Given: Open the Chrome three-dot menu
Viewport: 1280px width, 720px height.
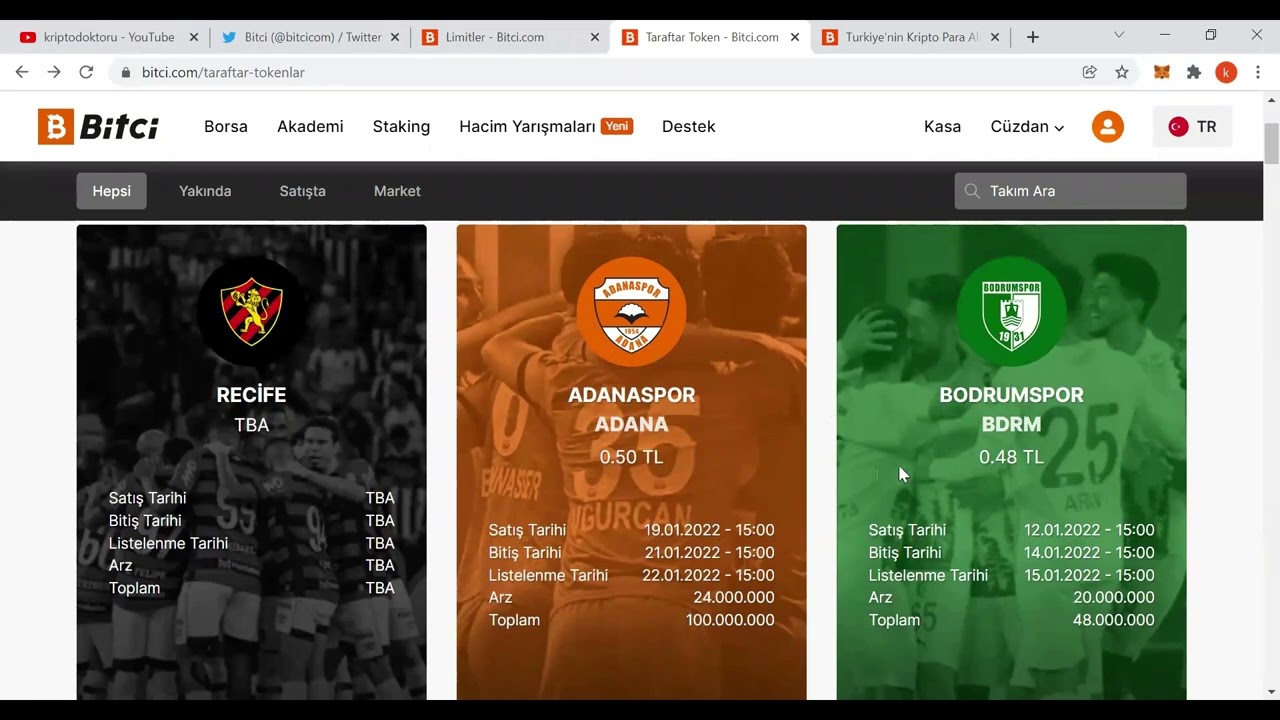Looking at the screenshot, I should pos(1258,72).
